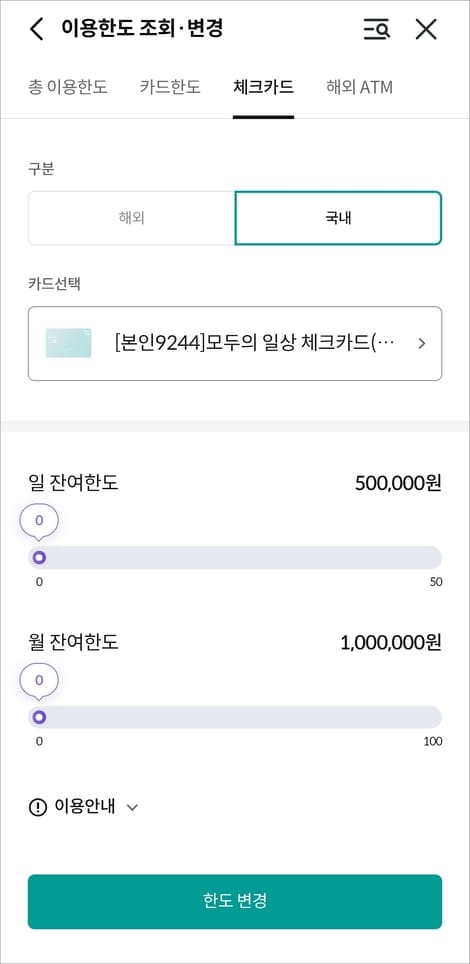Screen dimensions: 470x964
Task: Tap the teal check card thumbnail image
Action: [x=68, y=343]
